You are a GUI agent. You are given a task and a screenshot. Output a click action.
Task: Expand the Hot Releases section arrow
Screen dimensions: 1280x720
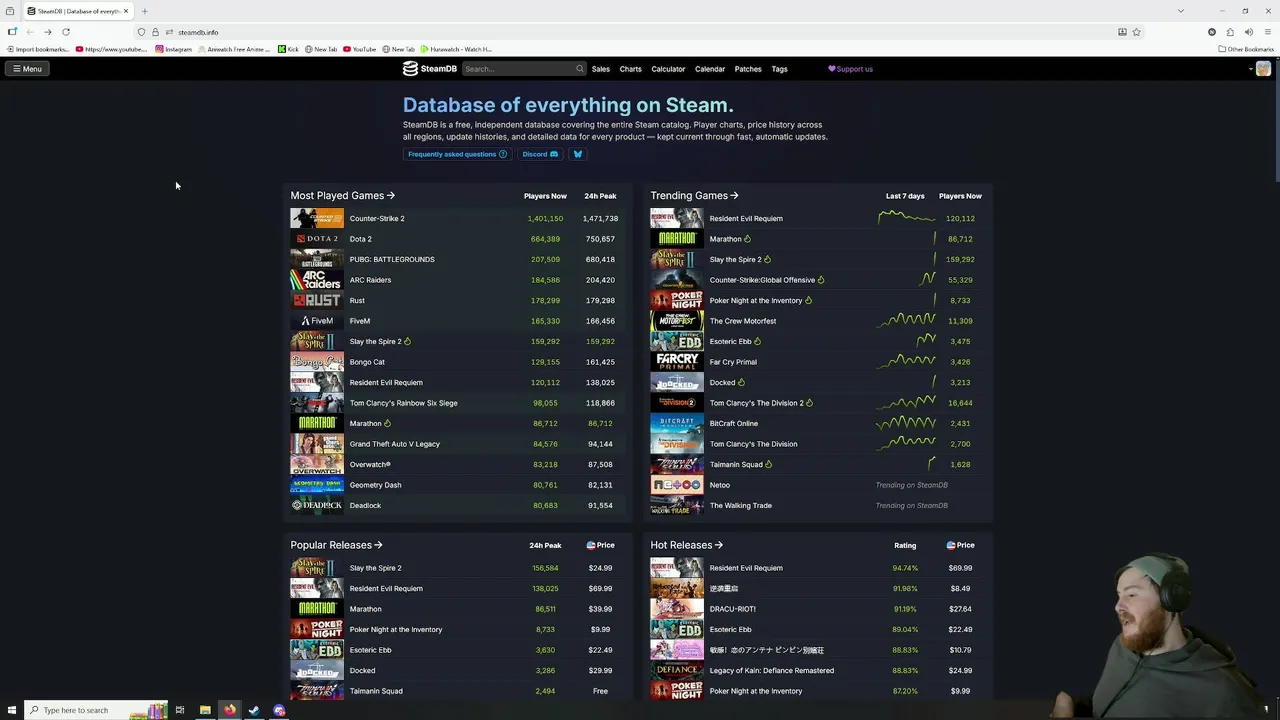(x=718, y=545)
